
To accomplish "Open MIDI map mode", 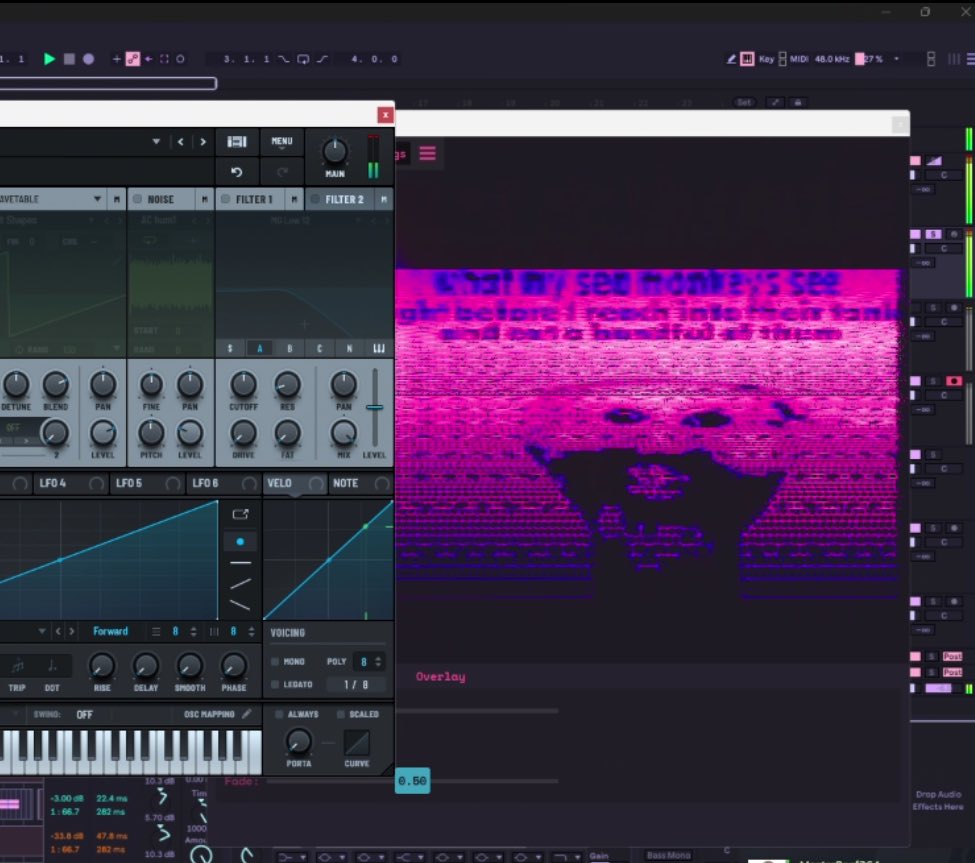I will coord(799,59).
